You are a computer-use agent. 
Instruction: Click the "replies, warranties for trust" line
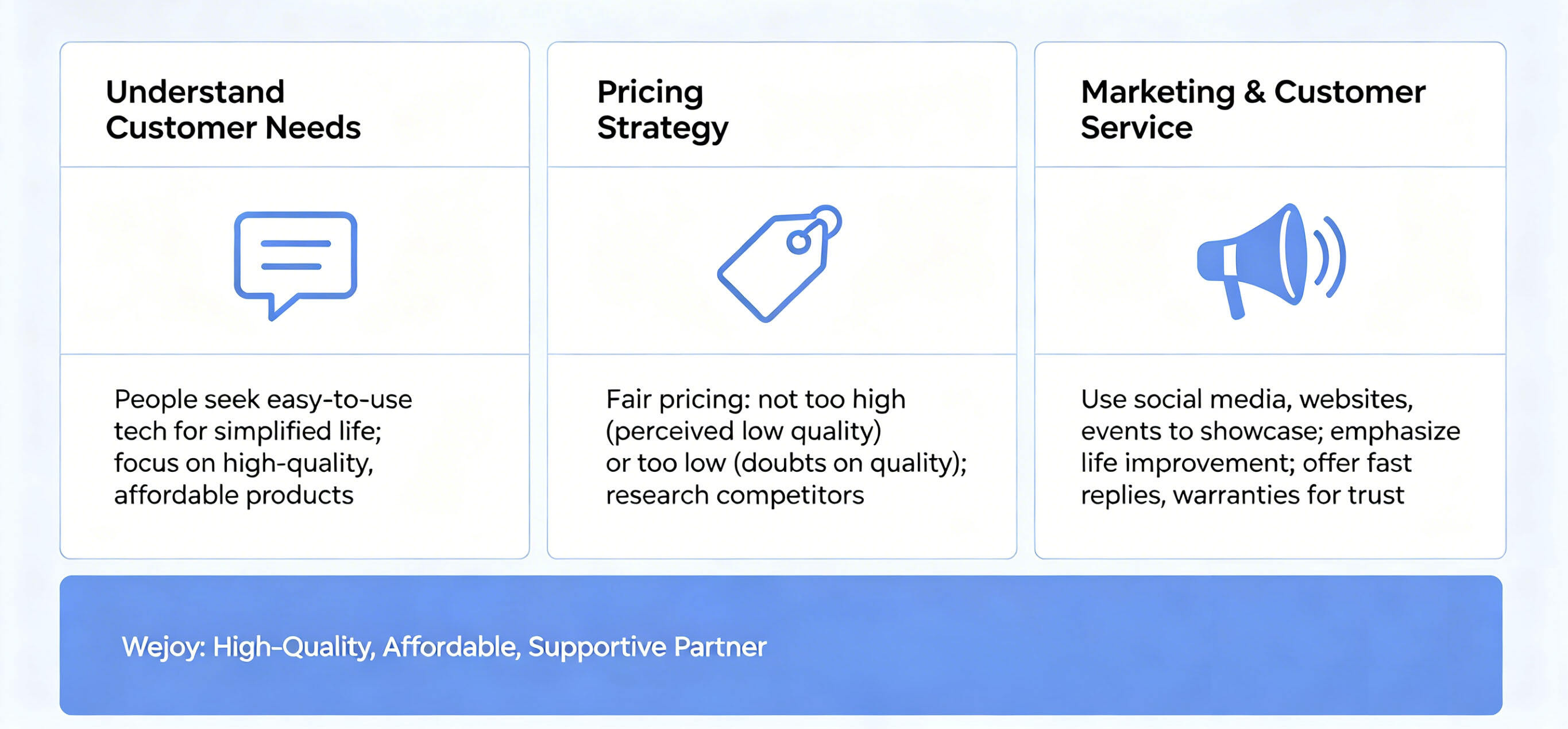click(1242, 495)
